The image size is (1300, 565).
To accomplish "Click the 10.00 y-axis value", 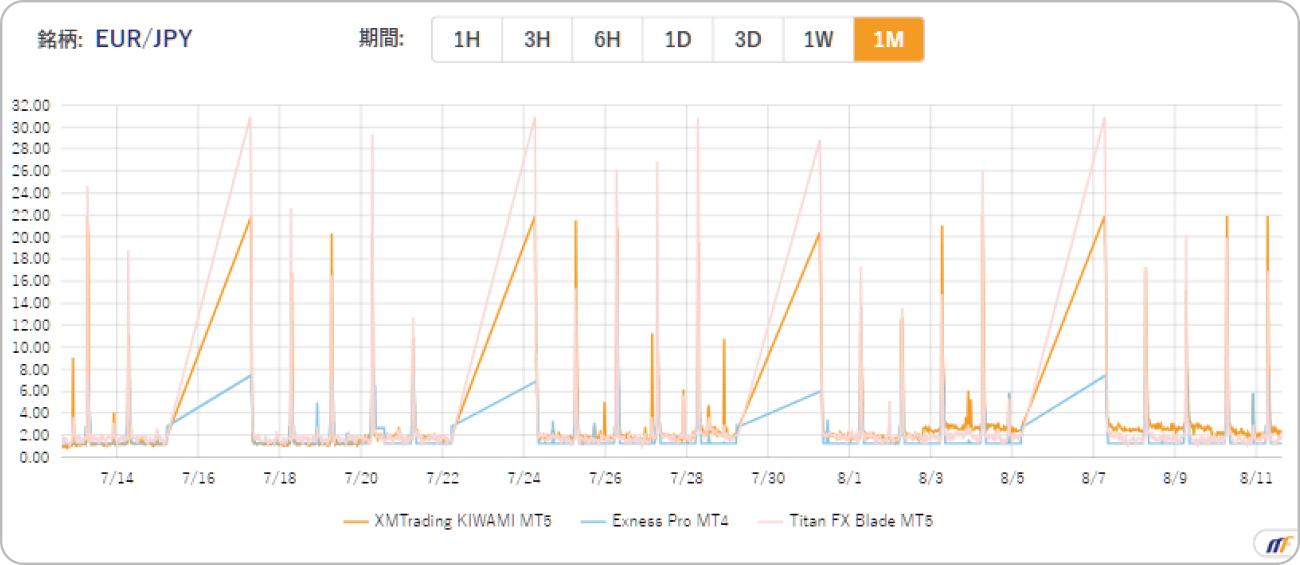I will 31,347.
